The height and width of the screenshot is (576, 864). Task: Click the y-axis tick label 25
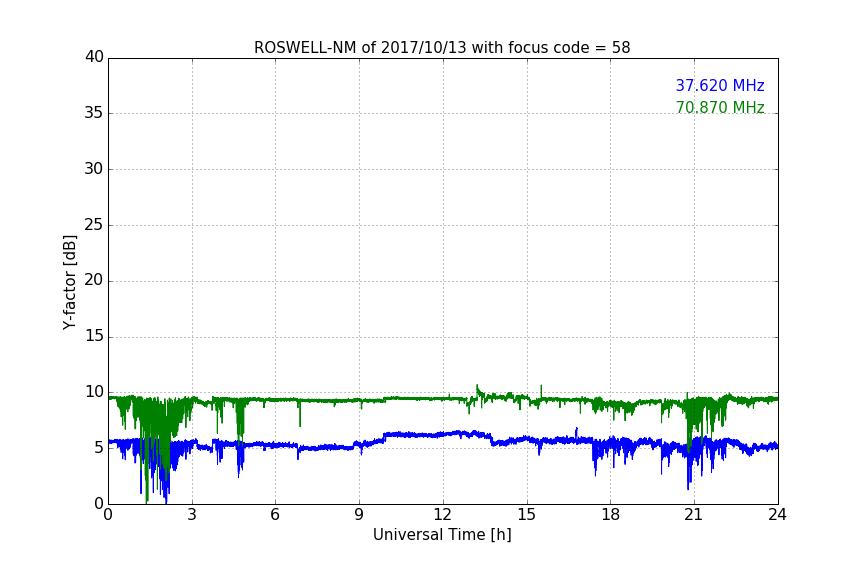point(94,225)
